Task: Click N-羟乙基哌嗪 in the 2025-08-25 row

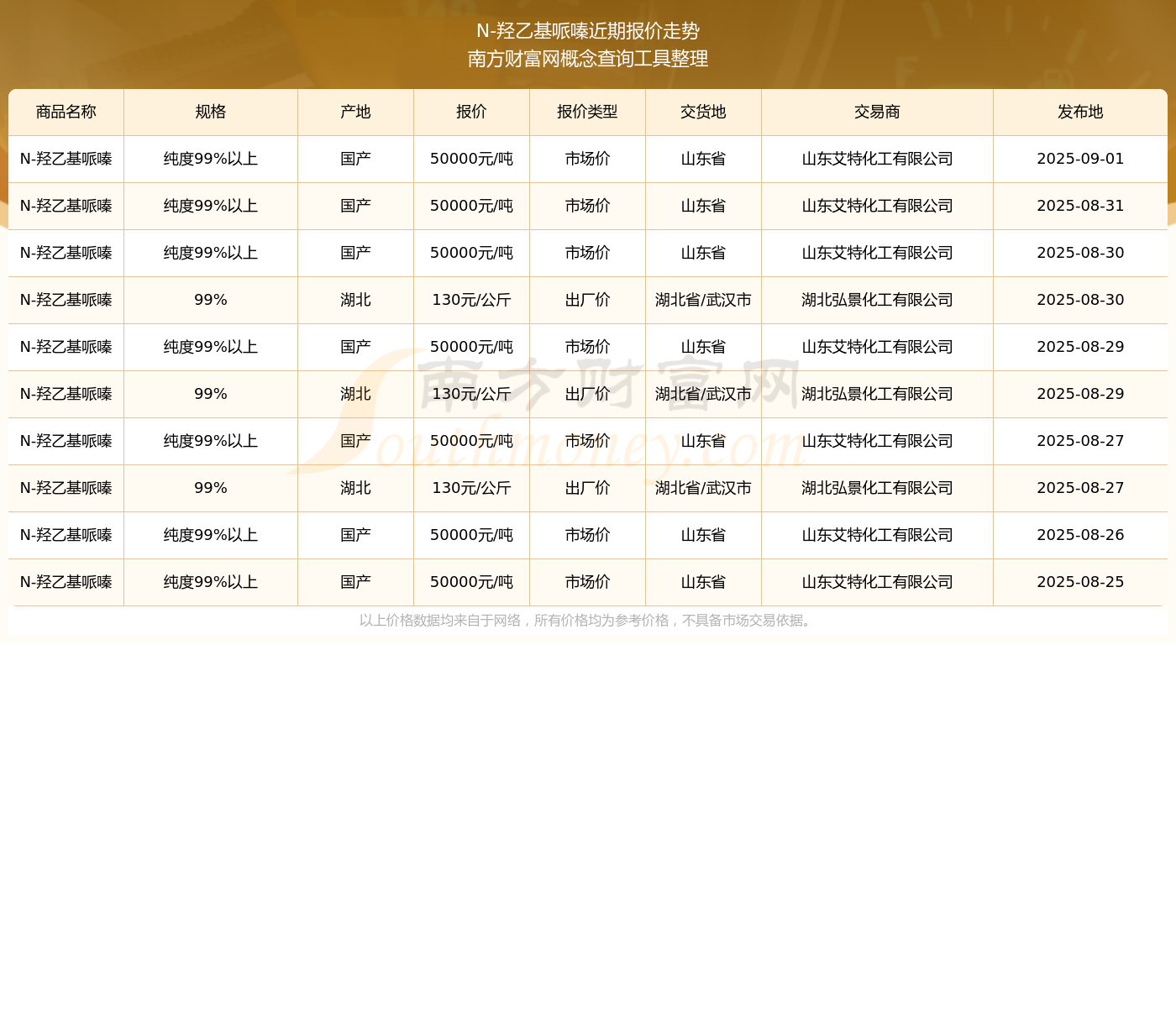Action: [x=66, y=582]
